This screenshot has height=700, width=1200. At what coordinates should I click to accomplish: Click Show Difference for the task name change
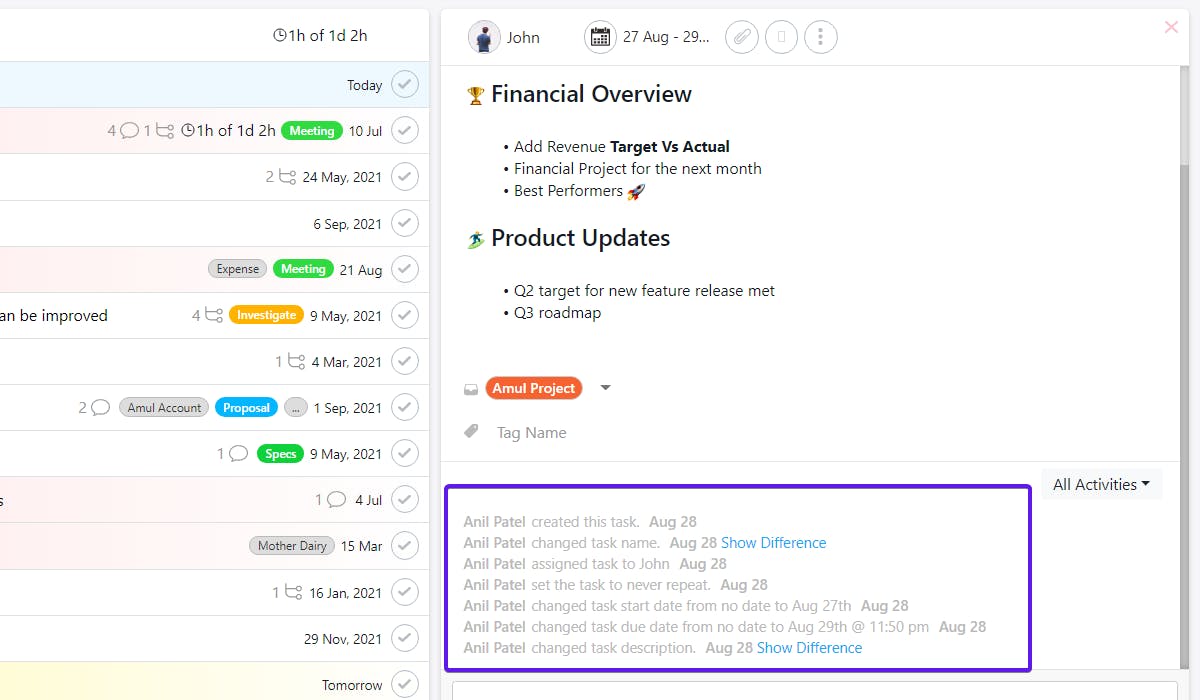(775, 542)
